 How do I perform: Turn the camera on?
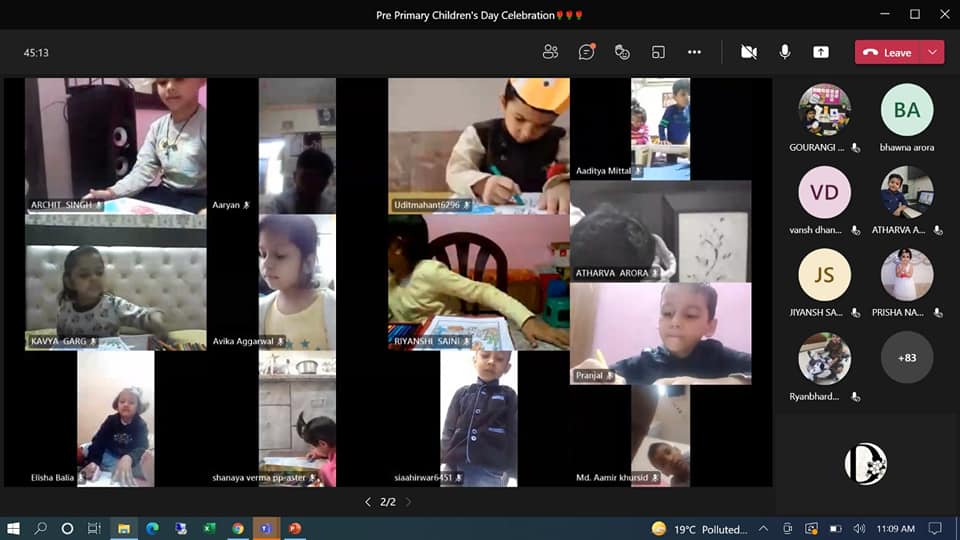pos(748,52)
